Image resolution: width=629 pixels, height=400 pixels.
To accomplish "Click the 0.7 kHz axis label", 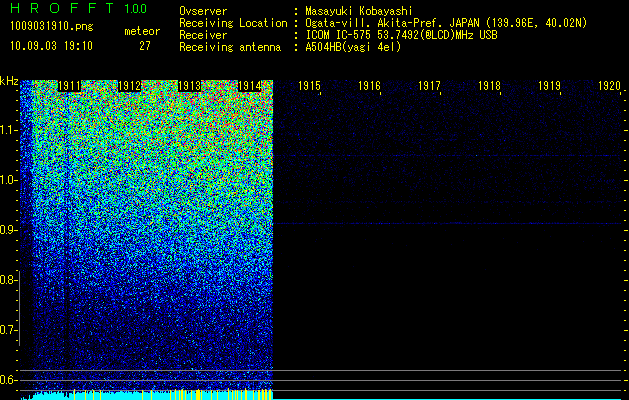I will point(8,330).
